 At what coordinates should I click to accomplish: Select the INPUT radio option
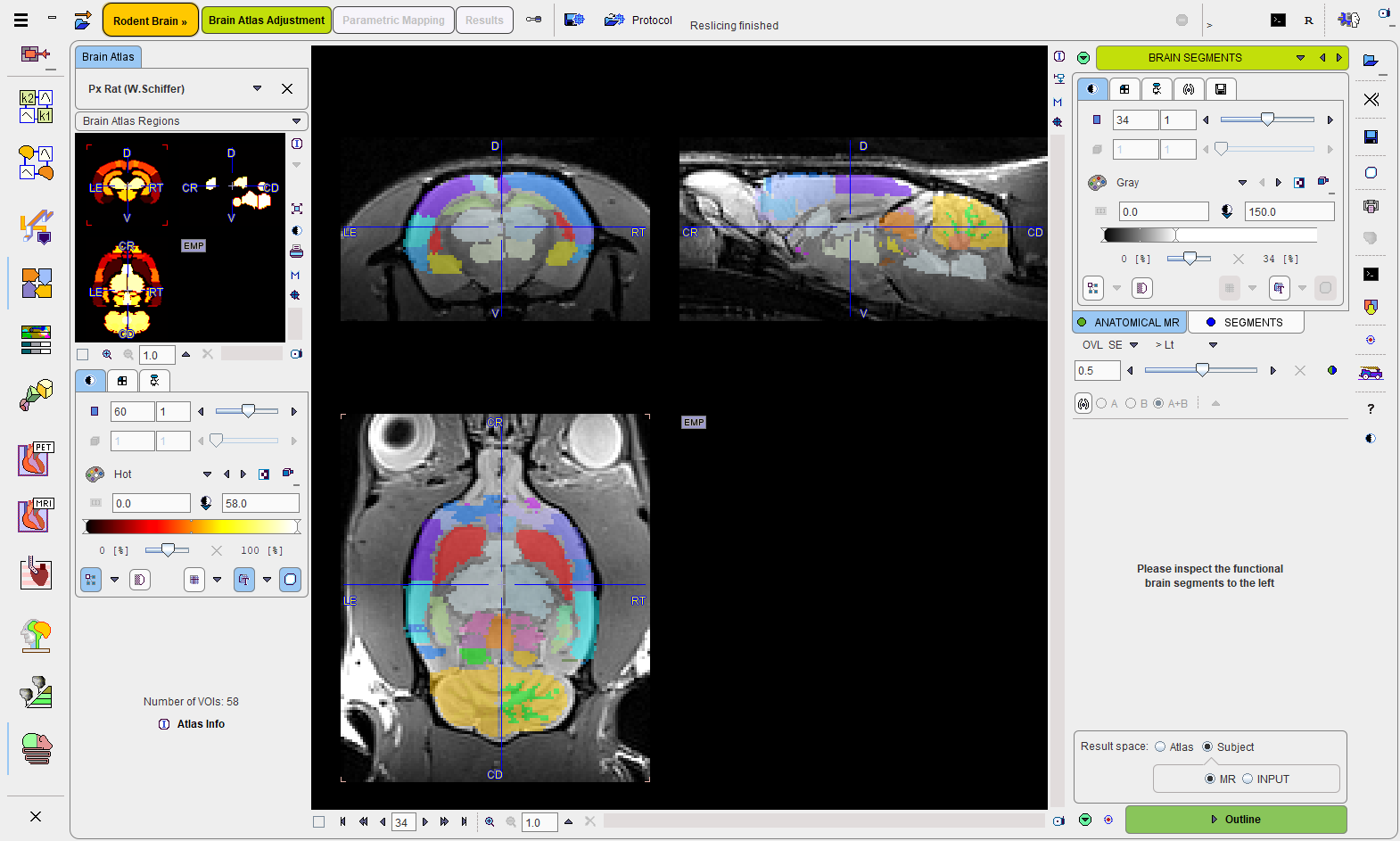[x=1248, y=779]
